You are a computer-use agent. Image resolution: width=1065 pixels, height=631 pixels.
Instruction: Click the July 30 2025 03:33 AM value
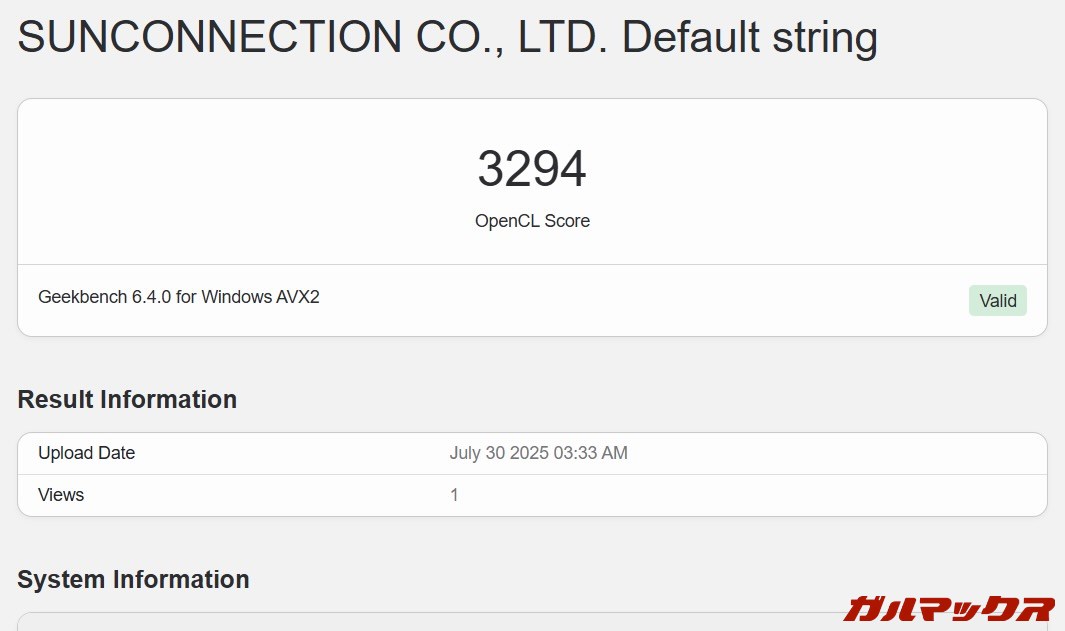point(538,453)
